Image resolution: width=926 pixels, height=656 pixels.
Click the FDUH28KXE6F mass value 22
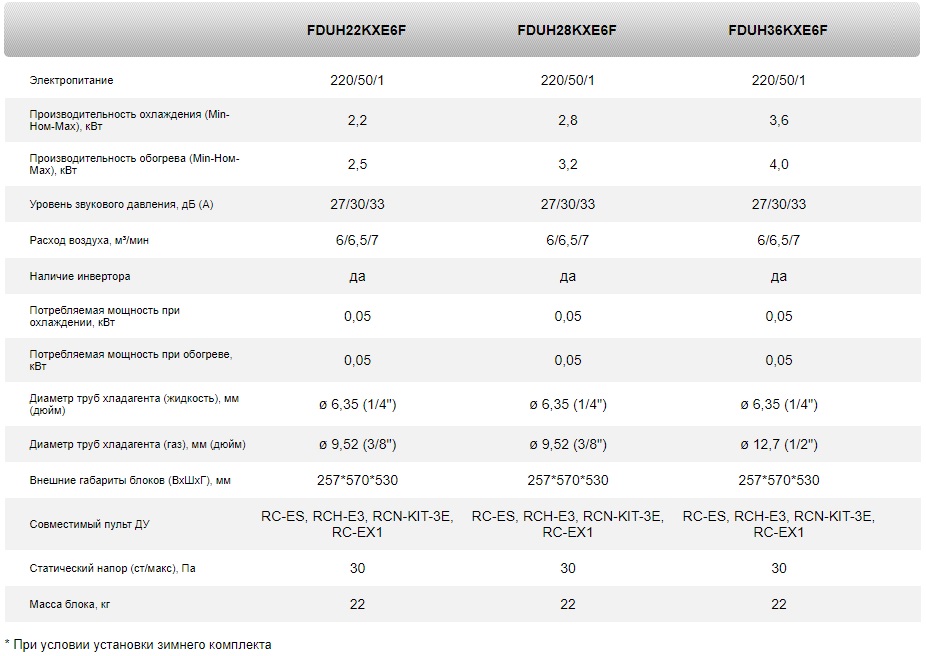point(568,605)
